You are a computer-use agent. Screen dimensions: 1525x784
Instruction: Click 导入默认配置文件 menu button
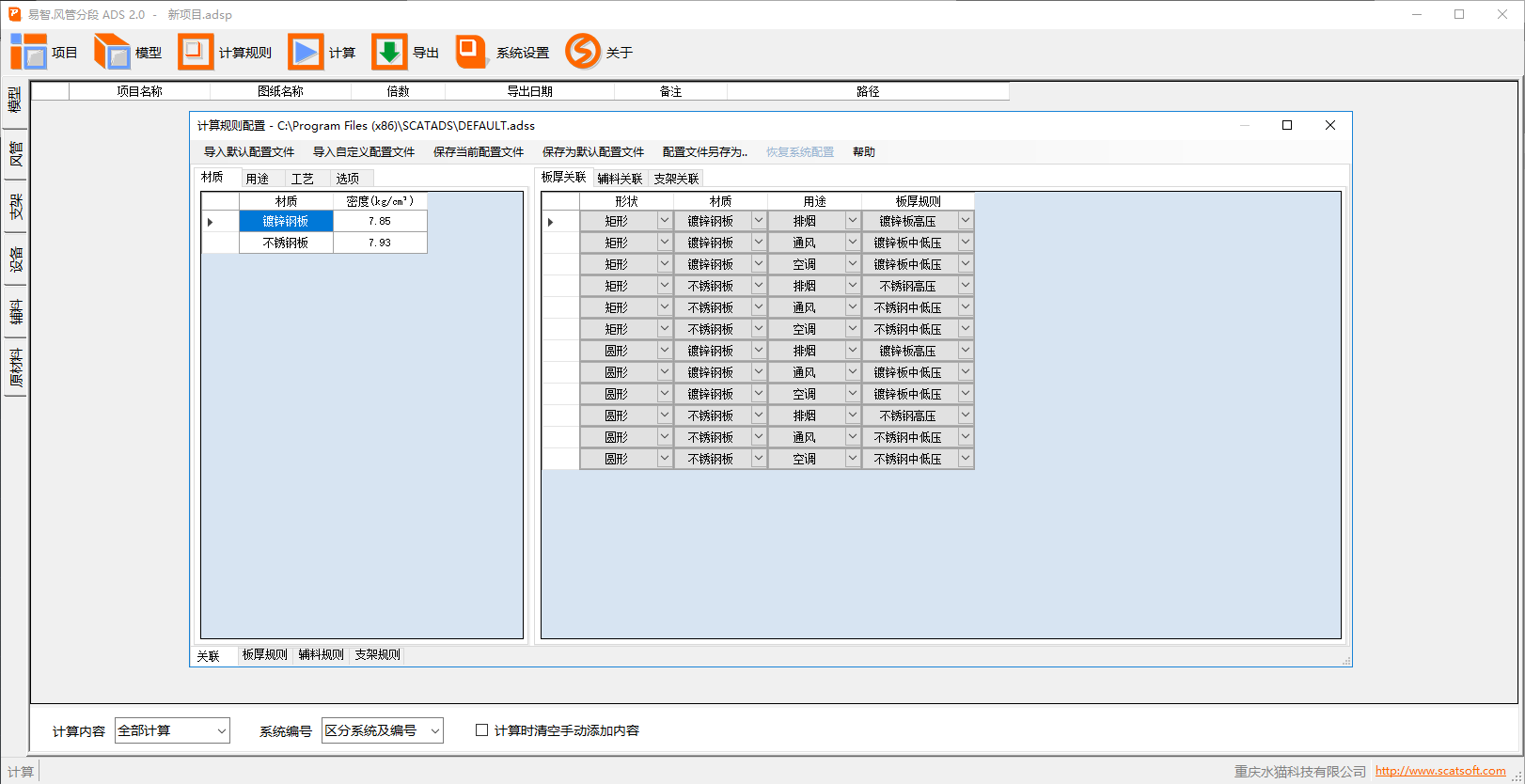tap(249, 152)
